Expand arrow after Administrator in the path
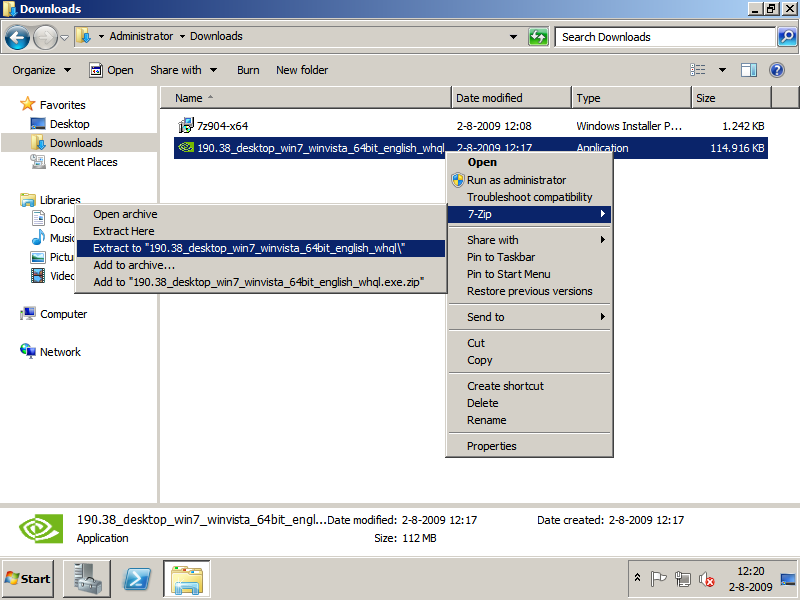 [182, 36]
